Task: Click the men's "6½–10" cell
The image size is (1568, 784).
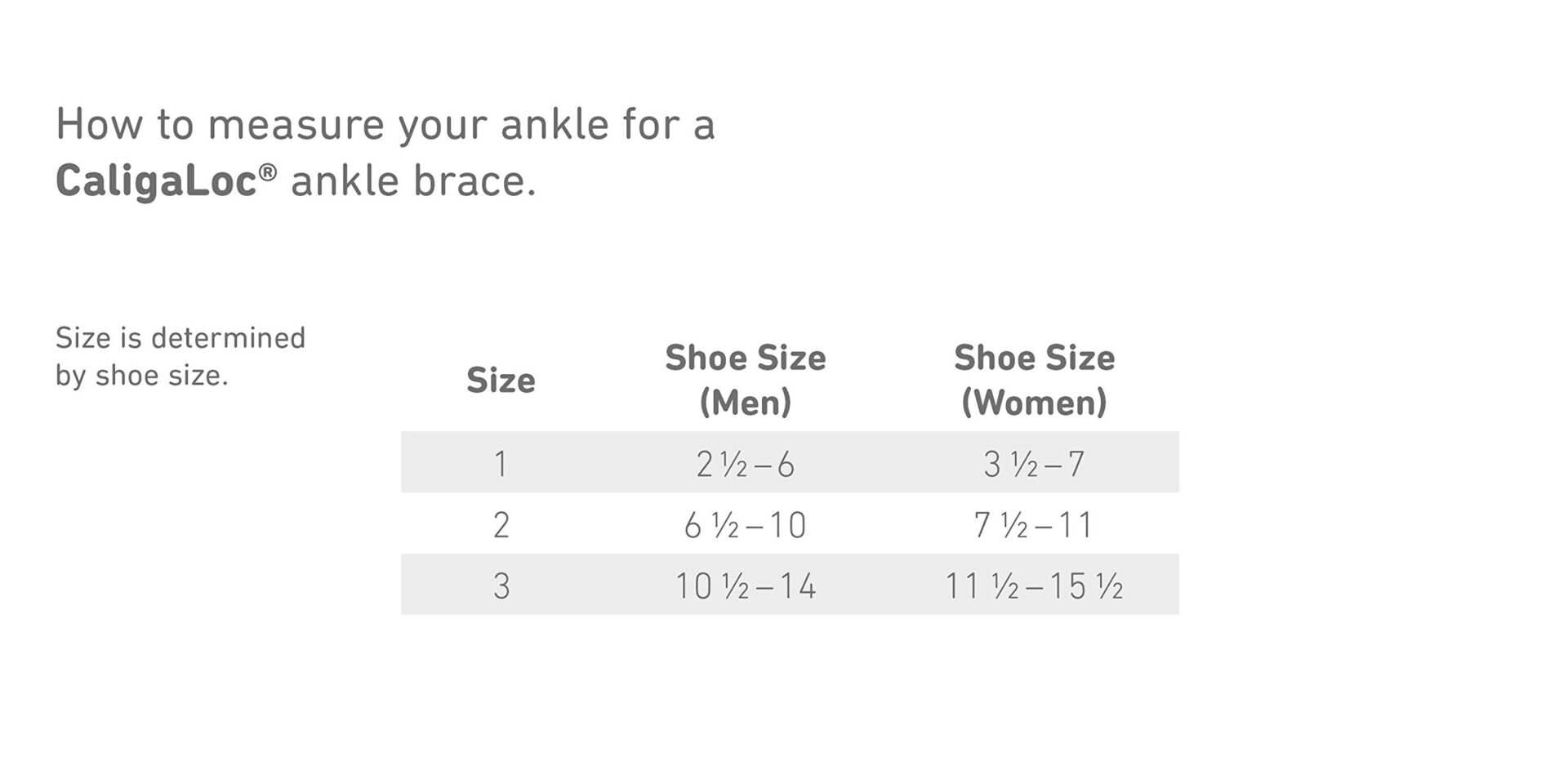Action: (745, 524)
